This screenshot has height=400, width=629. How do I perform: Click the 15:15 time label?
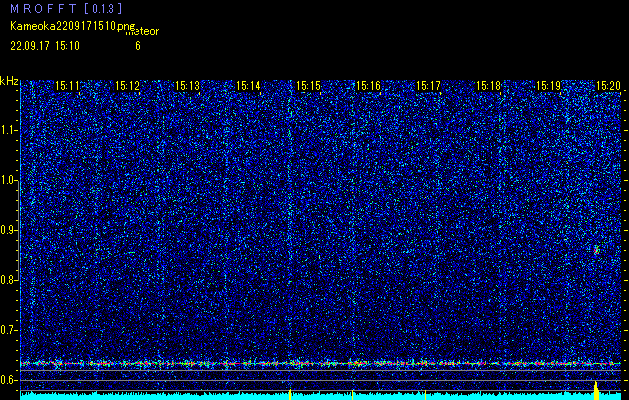click(308, 85)
